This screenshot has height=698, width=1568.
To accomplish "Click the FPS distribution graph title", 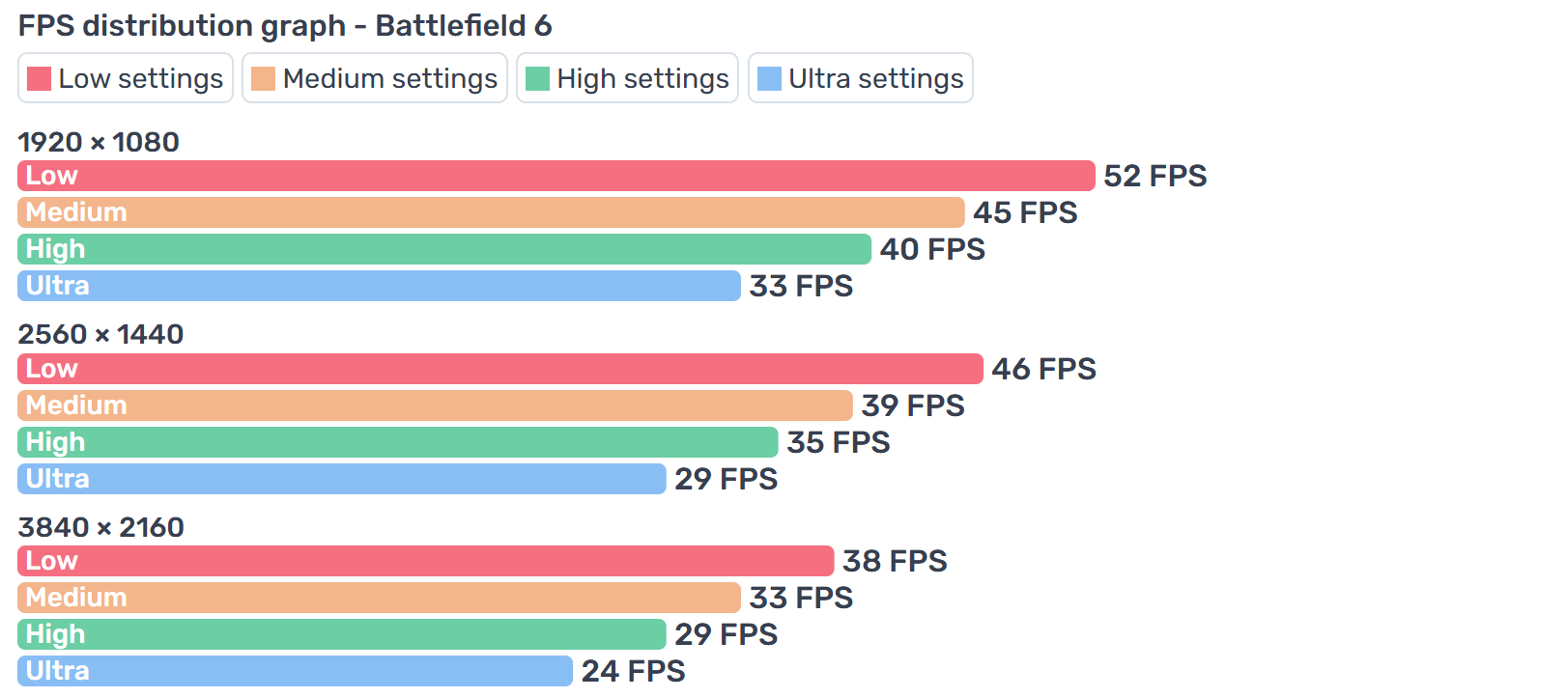I will [x=285, y=25].
